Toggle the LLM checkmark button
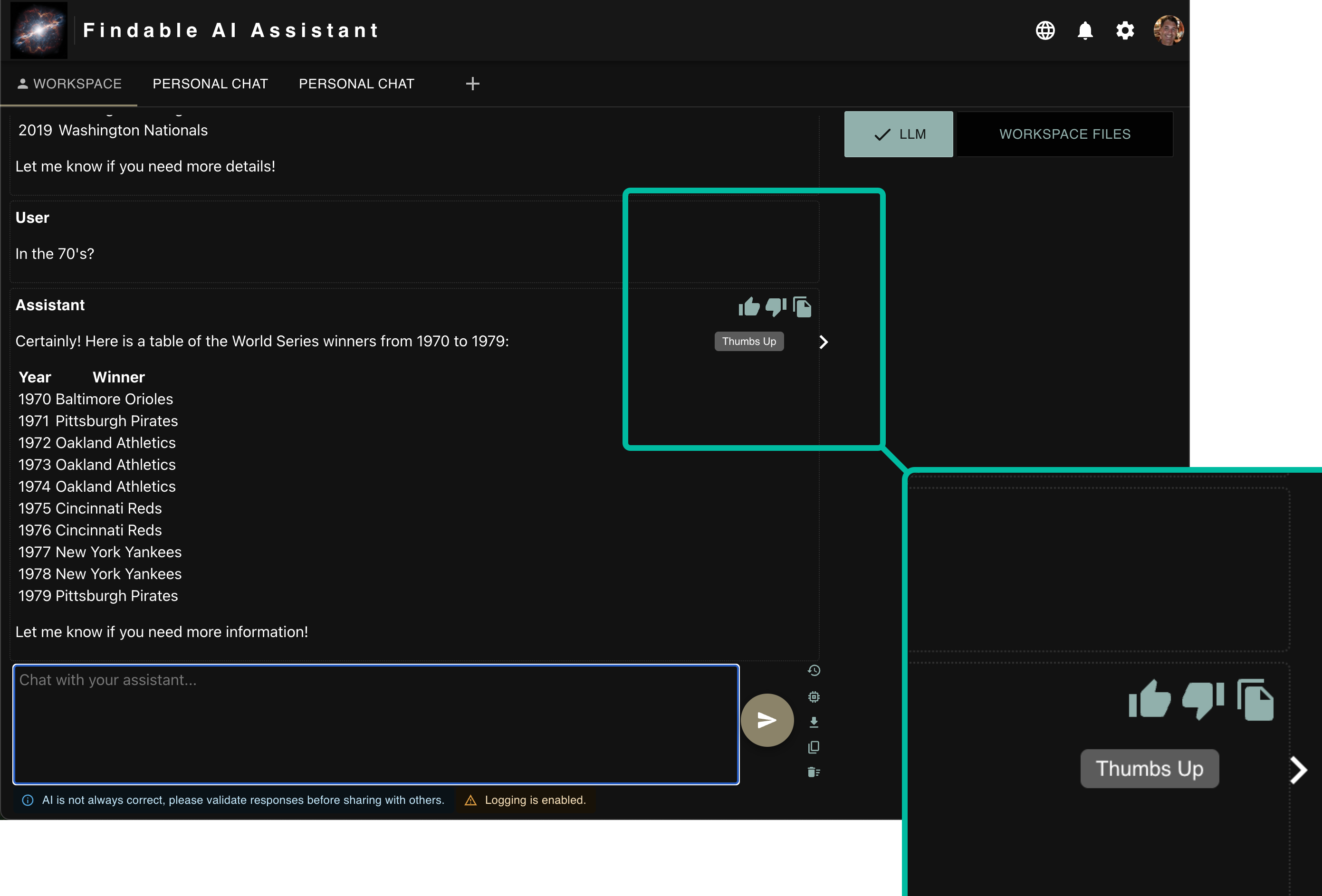1322x896 pixels. pyautogui.click(x=898, y=134)
